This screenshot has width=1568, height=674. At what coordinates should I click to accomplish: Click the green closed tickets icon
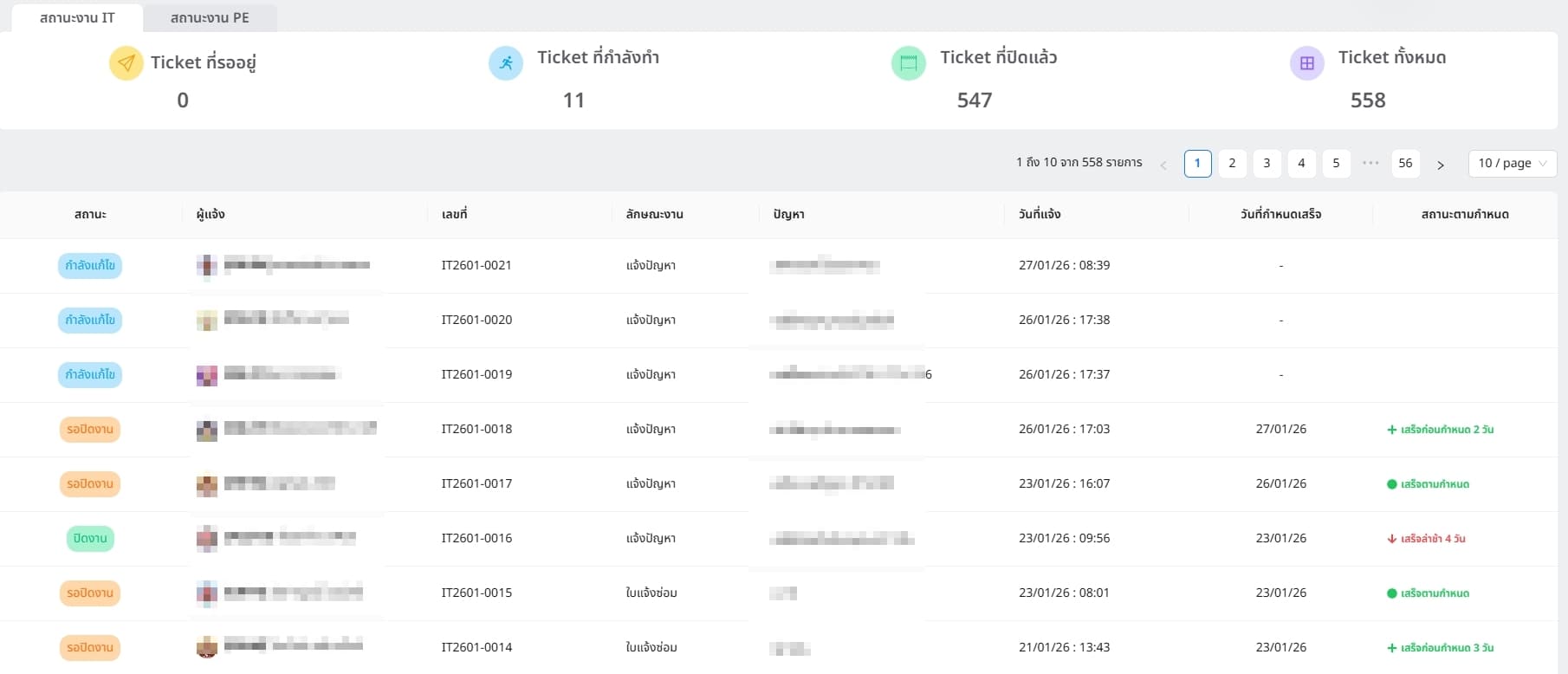[x=908, y=63]
